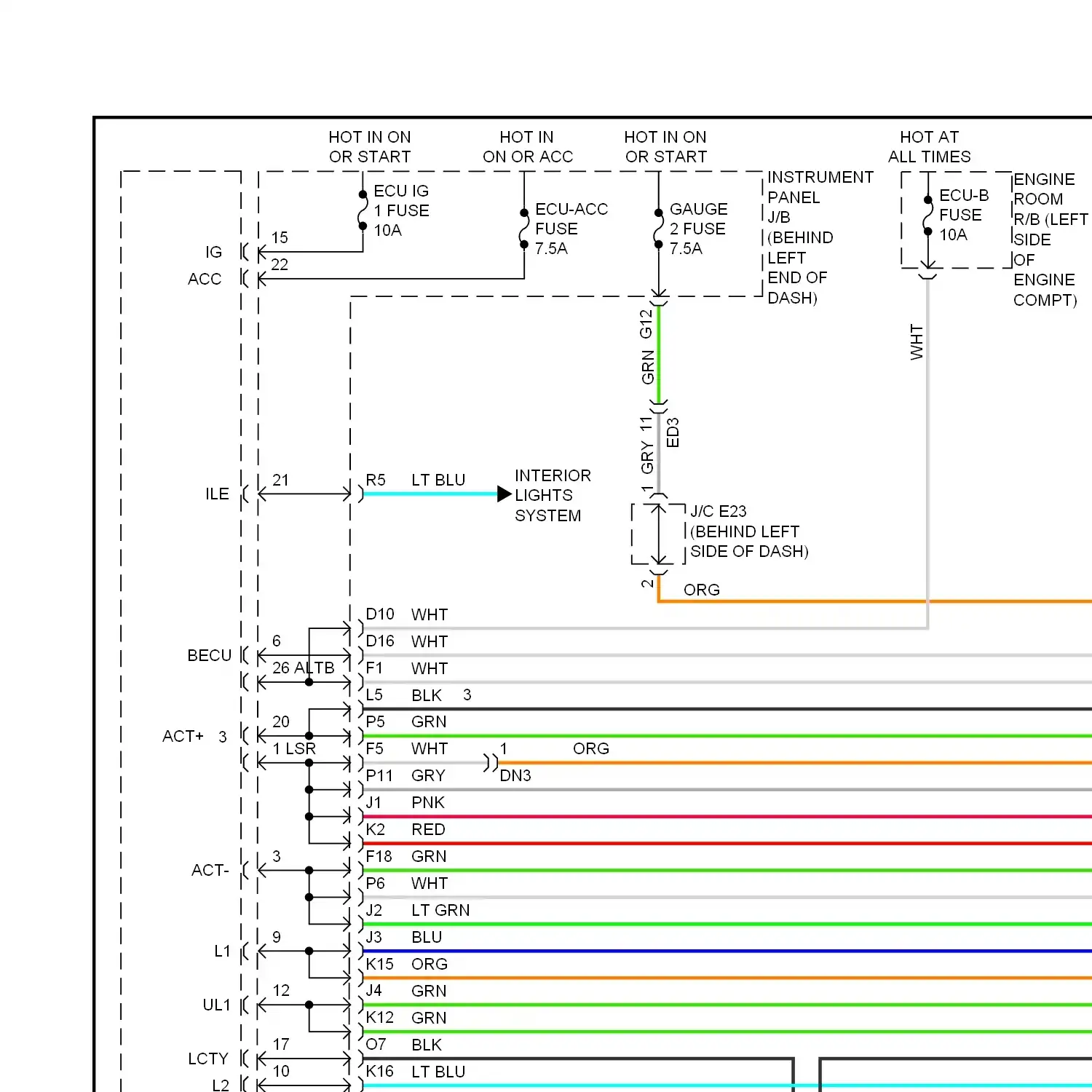Screen dimensions: 1092x1092
Task: Select the R5 LT BLU wire label
Action: 415,480
